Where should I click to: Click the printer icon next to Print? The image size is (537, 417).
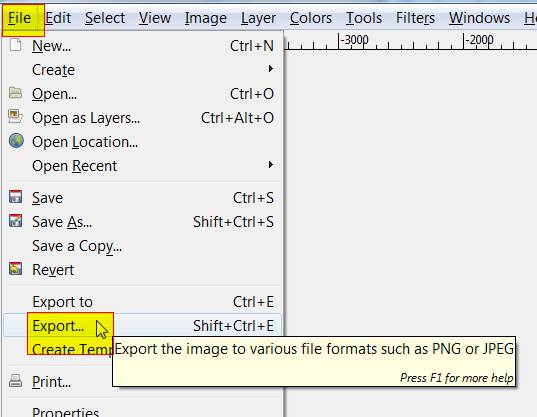[15, 381]
